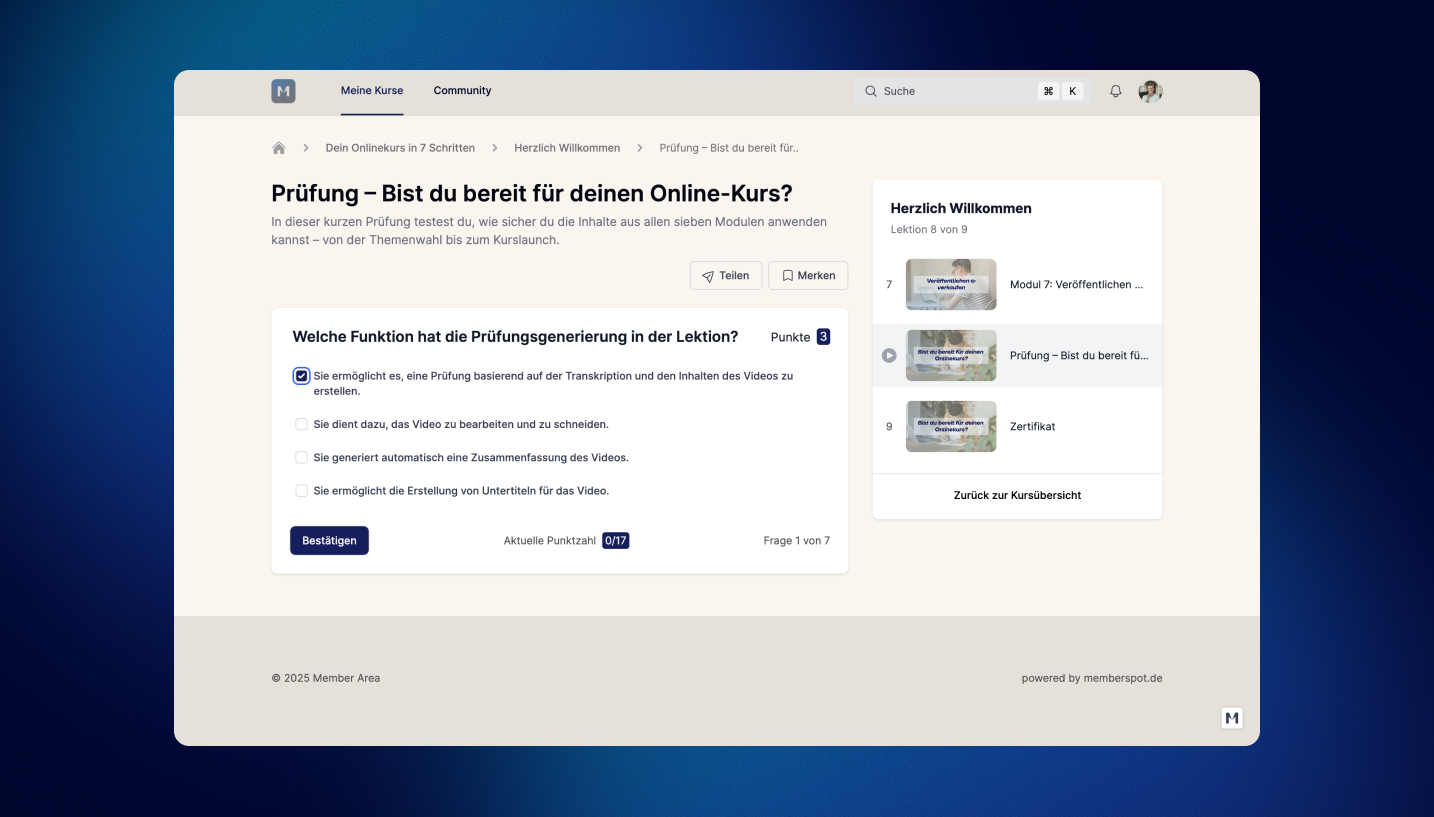Click Lektion 8 von 9 text
This screenshot has height=817, width=1434.
[929, 230]
